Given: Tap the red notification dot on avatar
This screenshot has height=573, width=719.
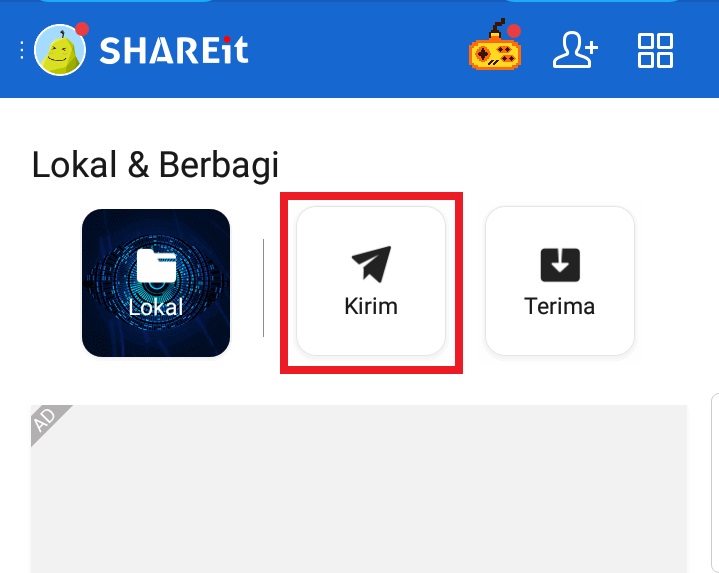Looking at the screenshot, I should [x=82, y=29].
